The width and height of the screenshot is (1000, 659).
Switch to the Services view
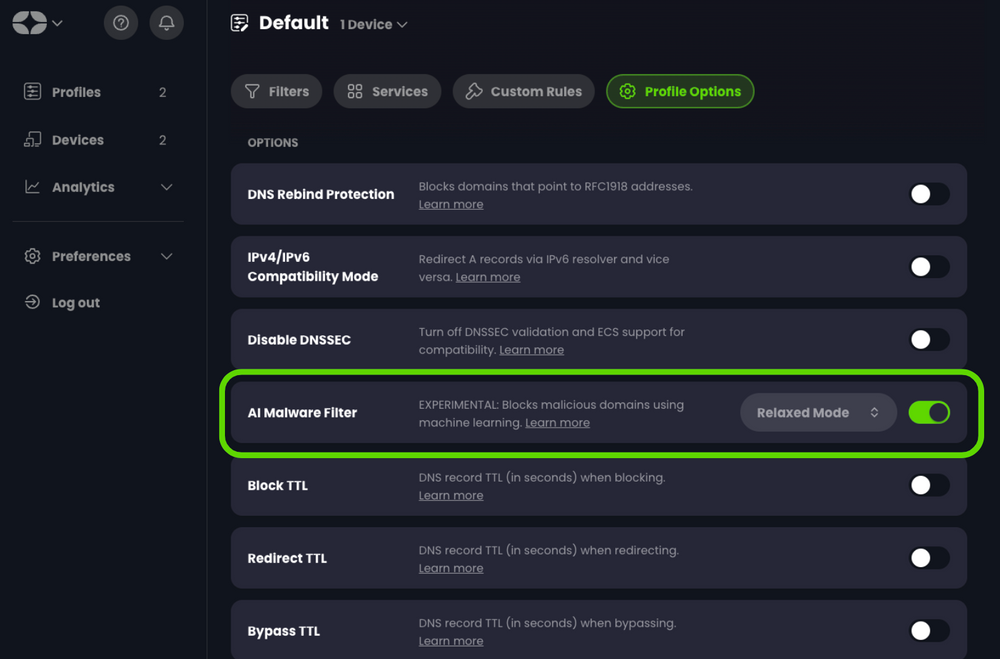tap(387, 91)
